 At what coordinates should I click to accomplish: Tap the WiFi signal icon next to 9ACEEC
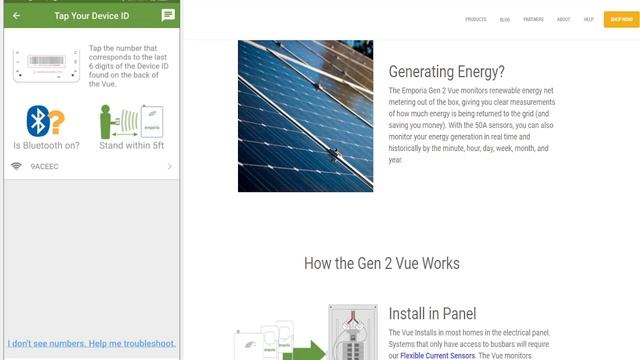pyautogui.click(x=16, y=166)
